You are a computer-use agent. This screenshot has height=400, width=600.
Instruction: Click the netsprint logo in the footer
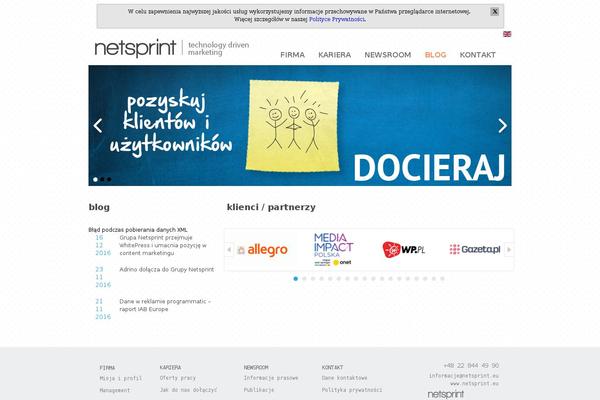tap(446, 394)
